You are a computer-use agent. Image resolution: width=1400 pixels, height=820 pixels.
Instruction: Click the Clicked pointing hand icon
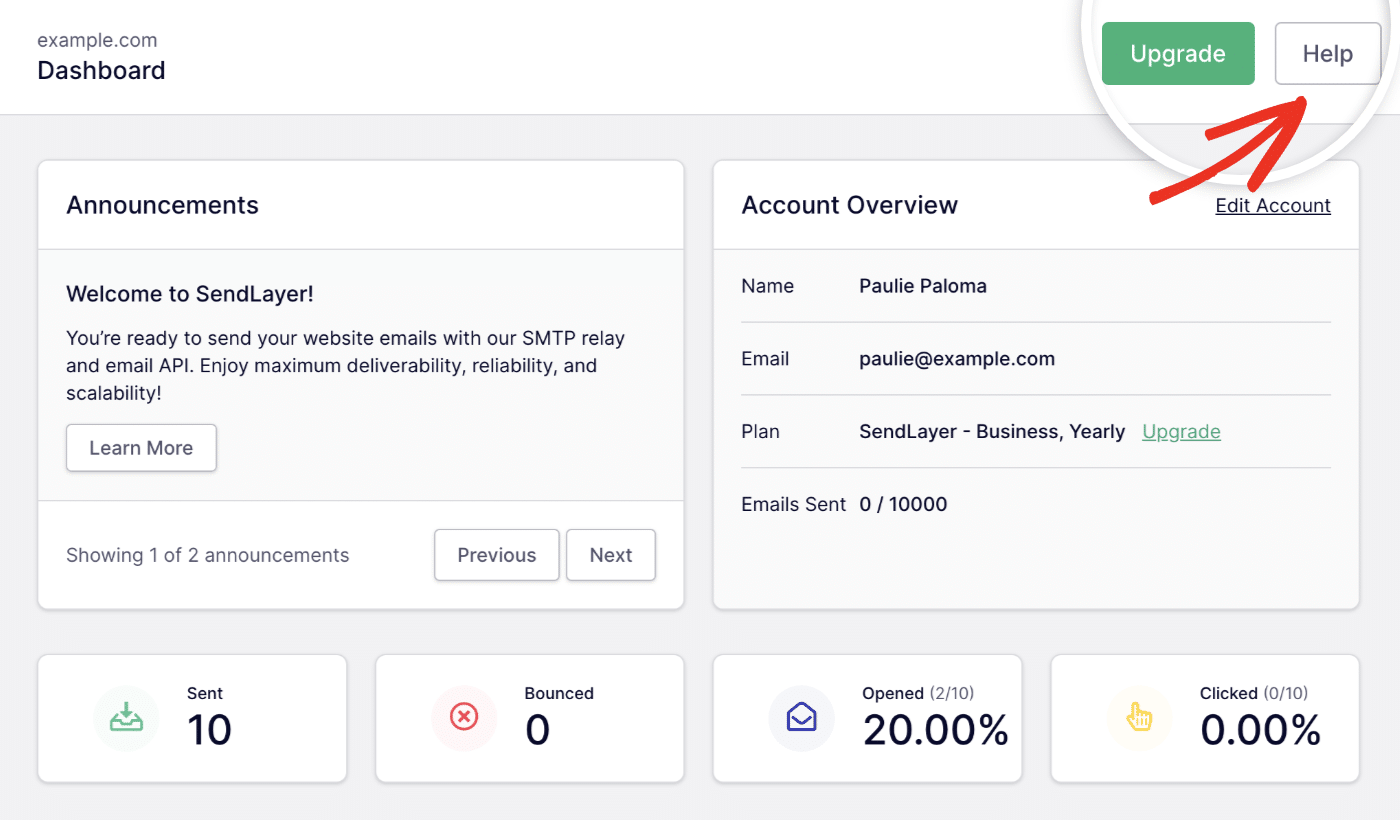pyautogui.click(x=1140, y=717)
